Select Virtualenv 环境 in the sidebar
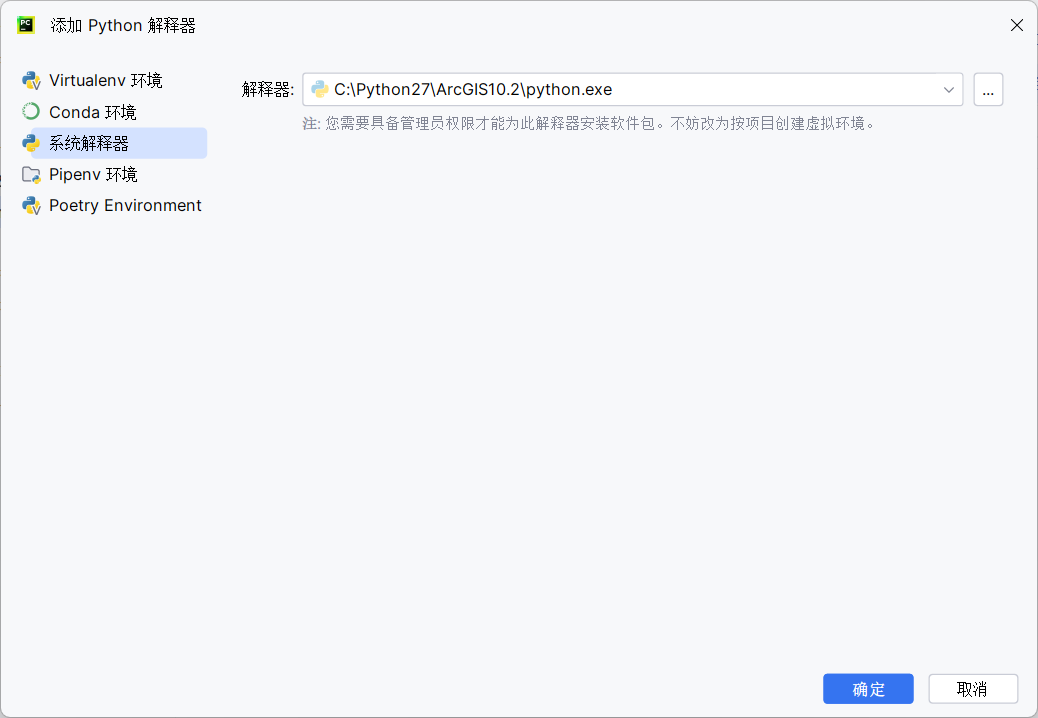Viewport: 1038px width, 718px height. [106, 81]
